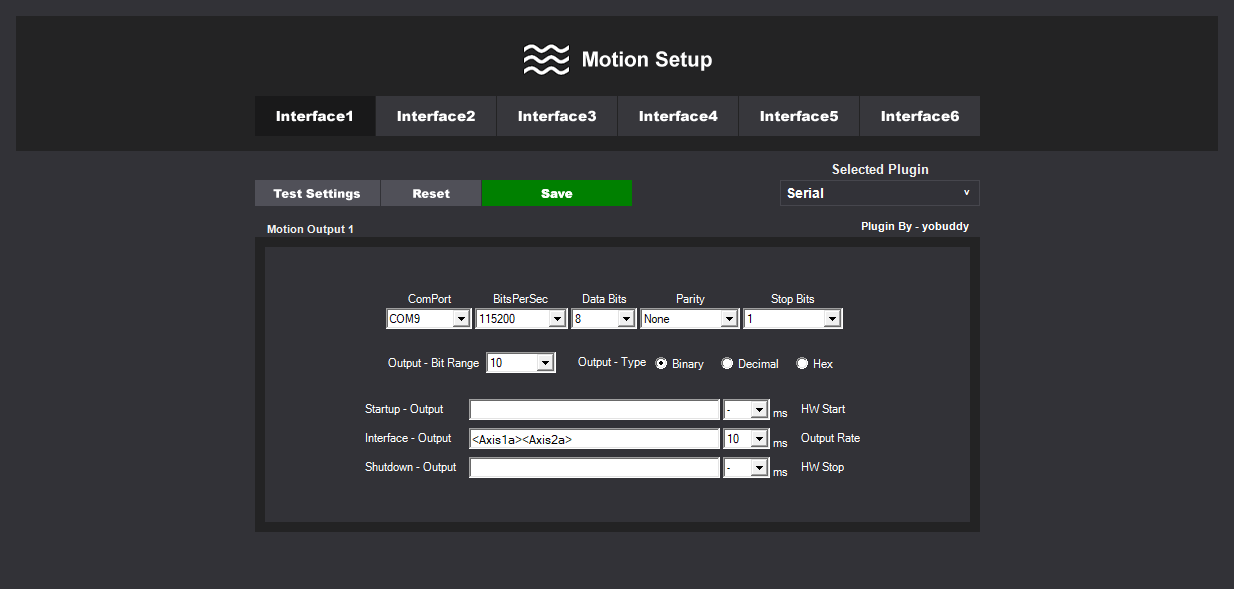The image size is (1234, 589).
Task: Click the Reset button
Action: 431,193
